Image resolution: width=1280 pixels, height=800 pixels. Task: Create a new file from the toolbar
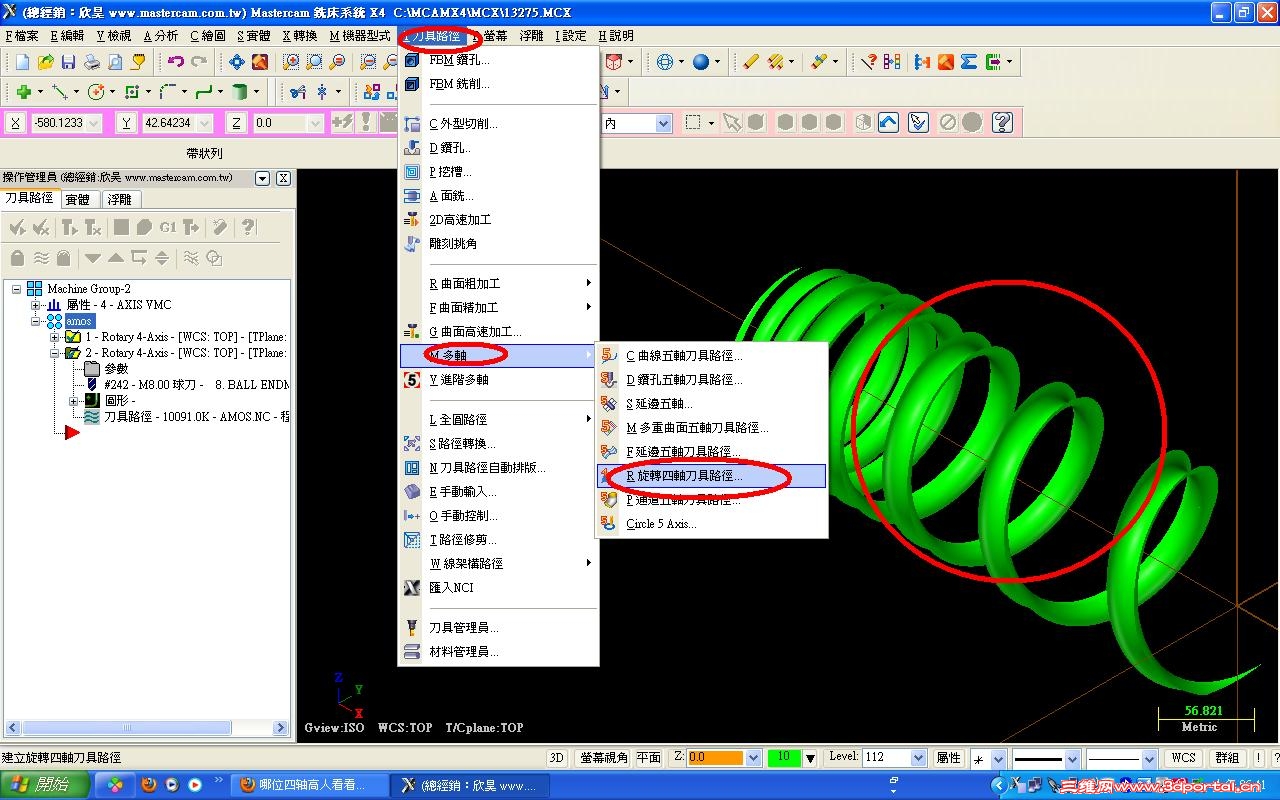23,62
